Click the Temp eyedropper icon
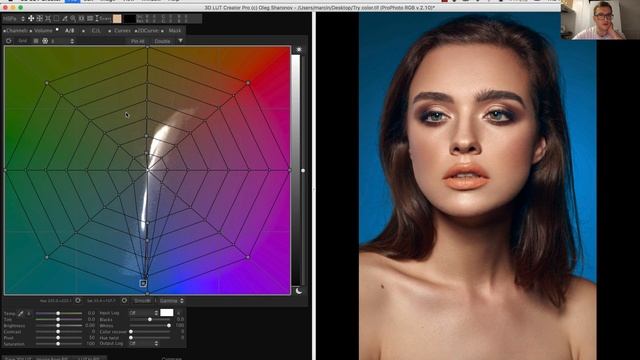 tap(20, 313)
